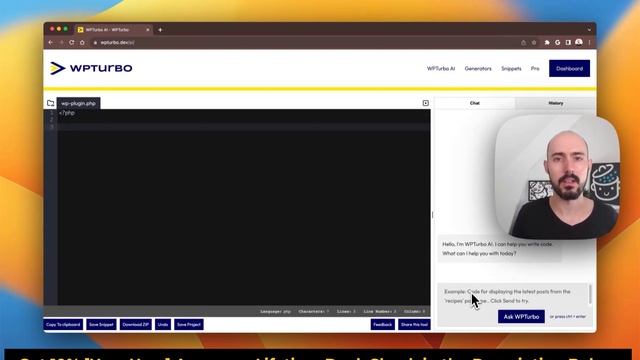This screenshot has height=360, width=640.
Task: Open browser home page icon
Action: point(82,42)
